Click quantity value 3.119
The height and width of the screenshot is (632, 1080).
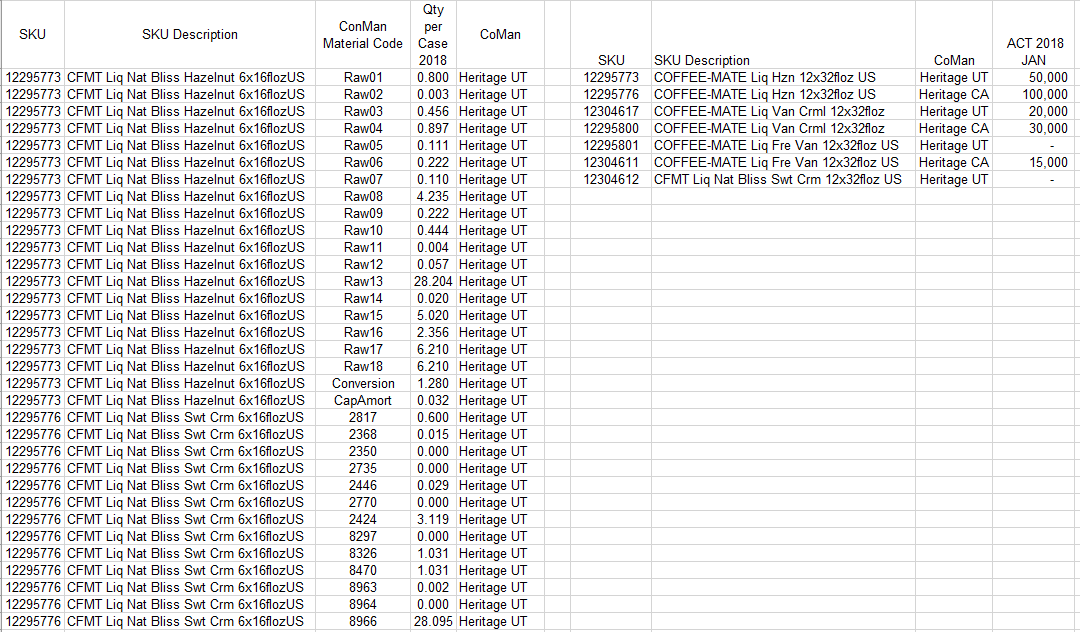pyautogui.click(x=433, y=519)
